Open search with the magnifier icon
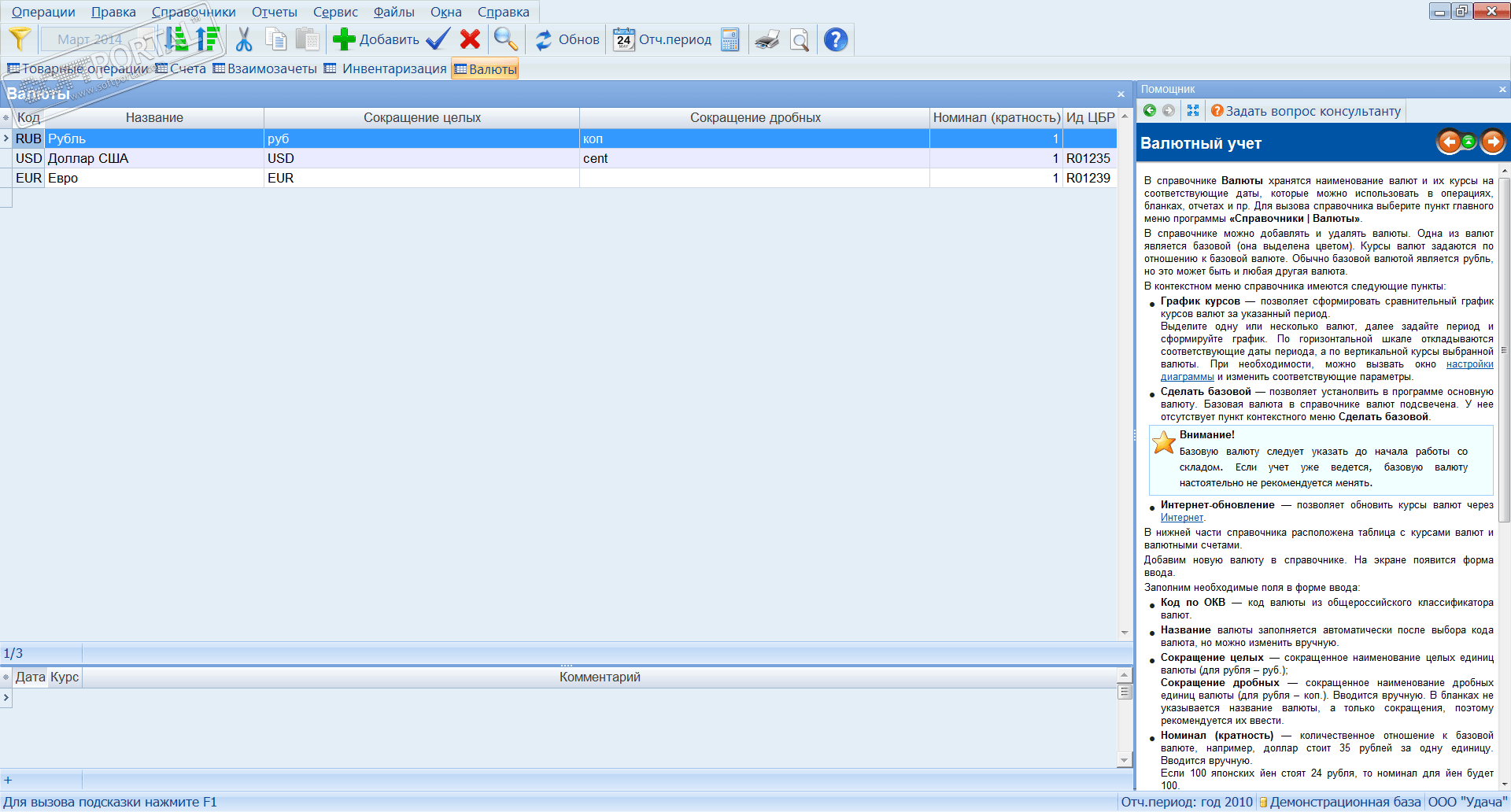 [506, 39]
